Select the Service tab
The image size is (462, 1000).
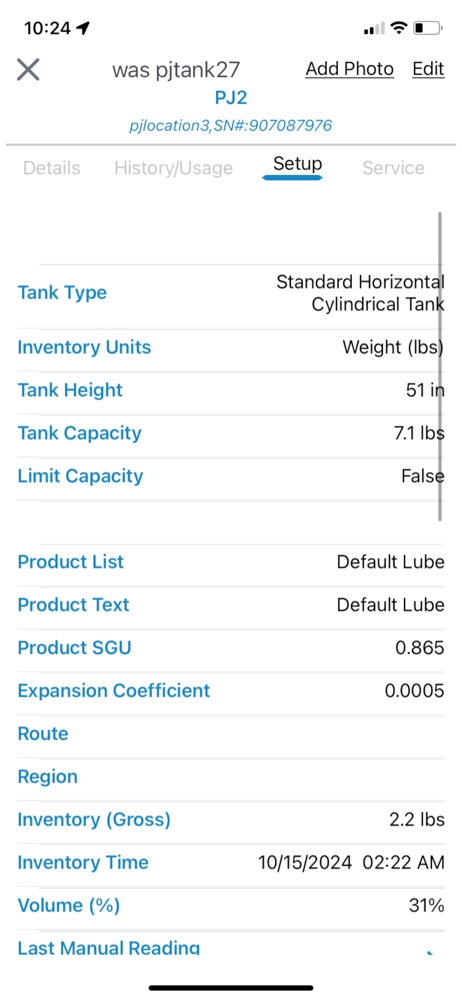coord(393,168)
